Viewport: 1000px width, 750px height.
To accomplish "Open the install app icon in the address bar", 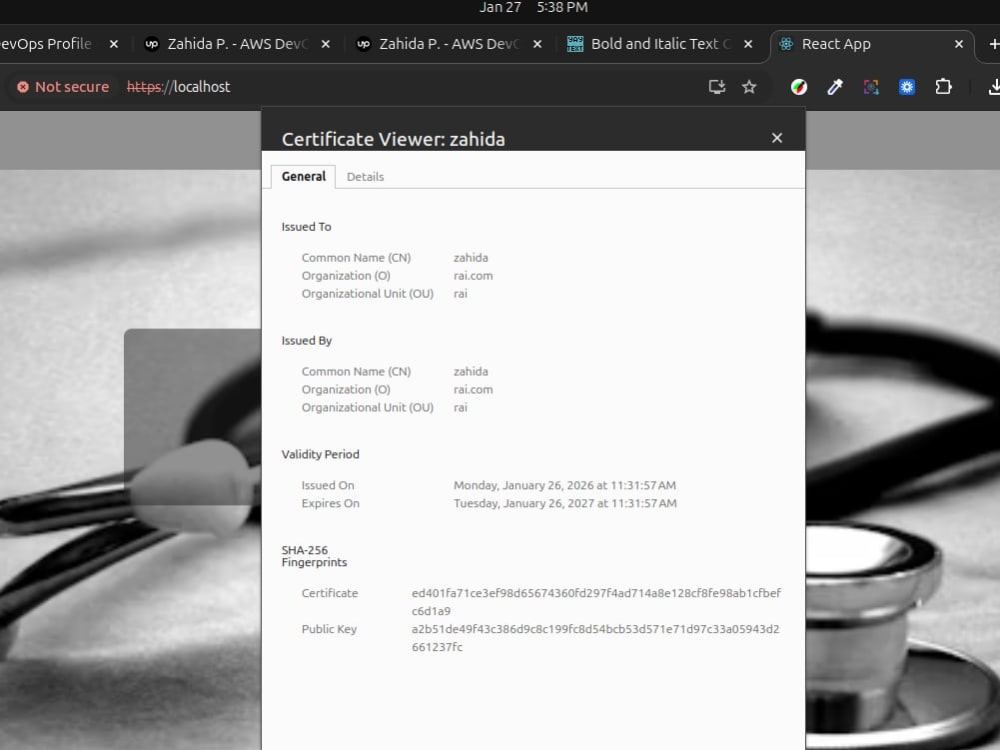I will pyautogui.click(x=717, y=87).
